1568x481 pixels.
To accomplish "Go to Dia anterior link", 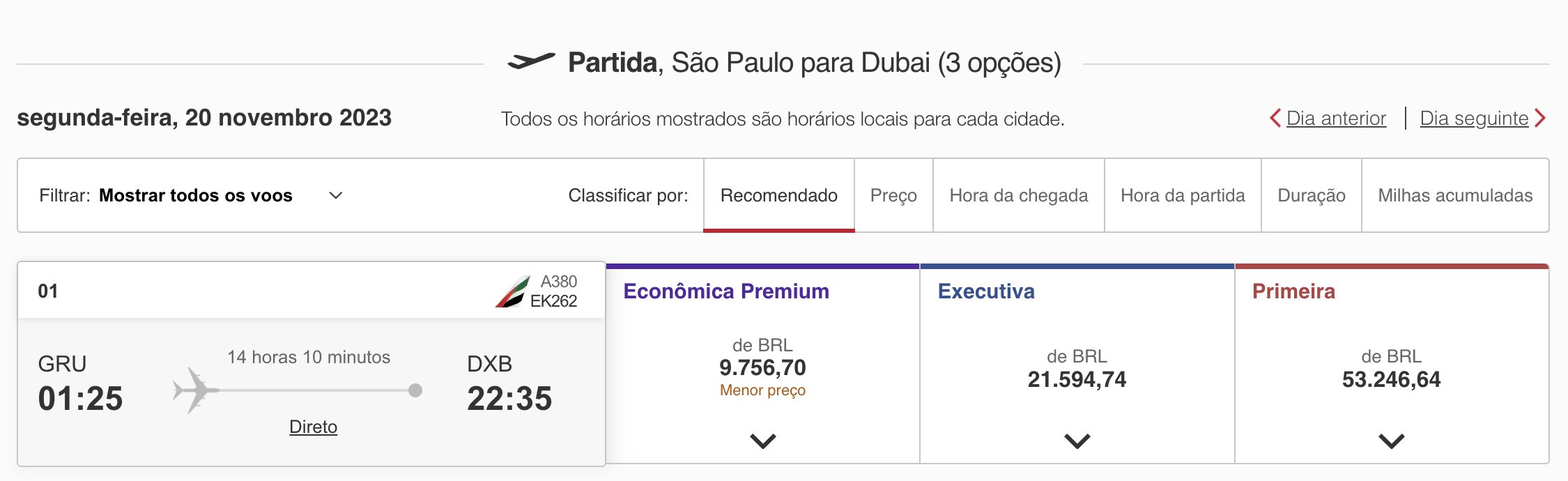I will tap(1336, 119).
